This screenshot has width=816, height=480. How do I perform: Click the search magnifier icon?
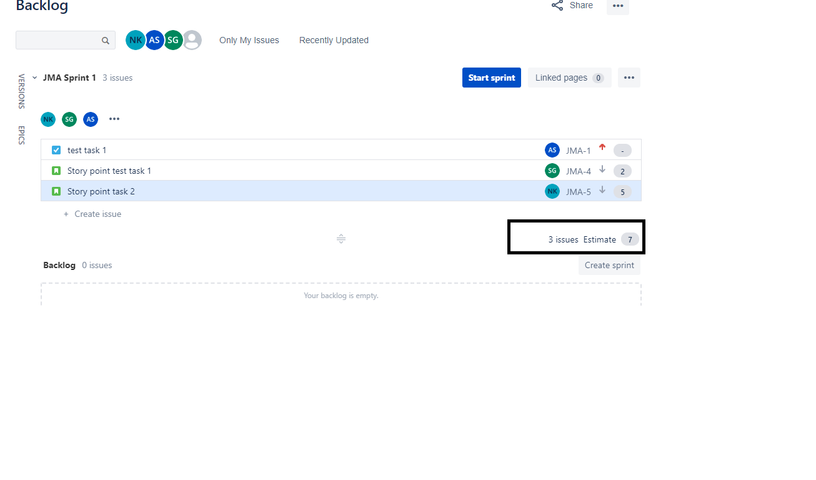105,40
